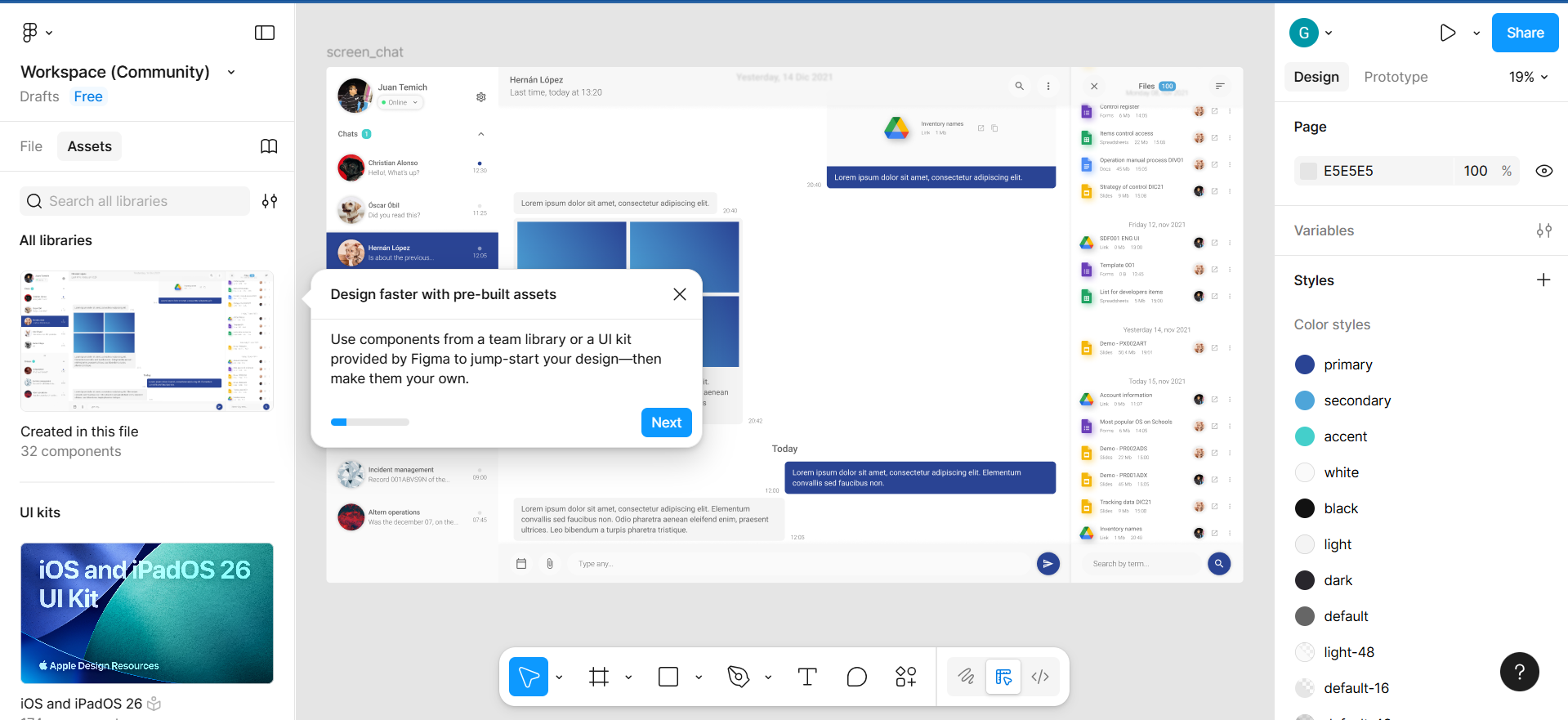The height and width of the screenshot is (720, 1568).
Task: Open Move tool options dropdown
Action: click(x=559, y=677)
